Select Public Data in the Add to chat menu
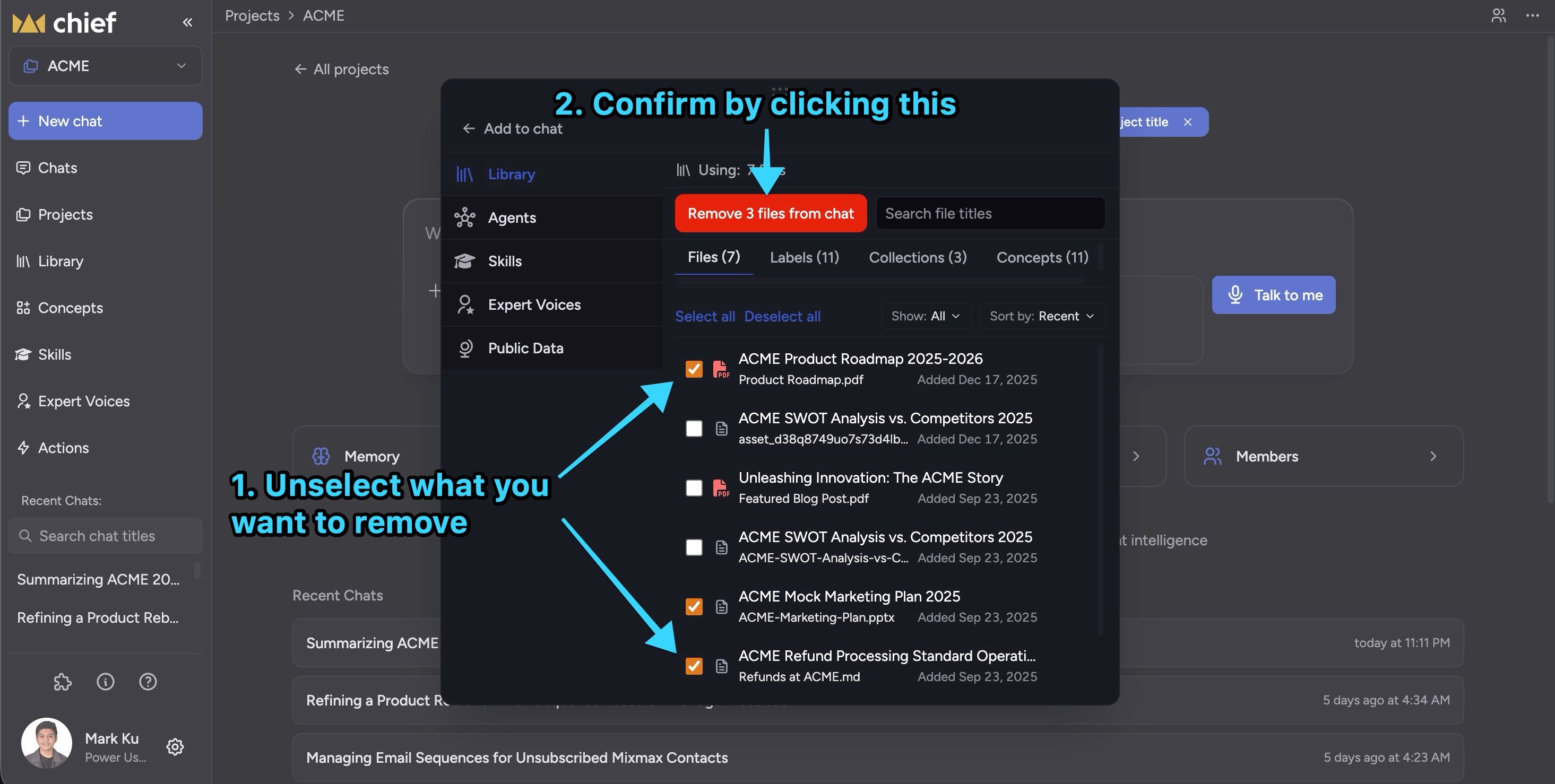Viewport: 1555px width, 784px height. click(x=552, y=349)
